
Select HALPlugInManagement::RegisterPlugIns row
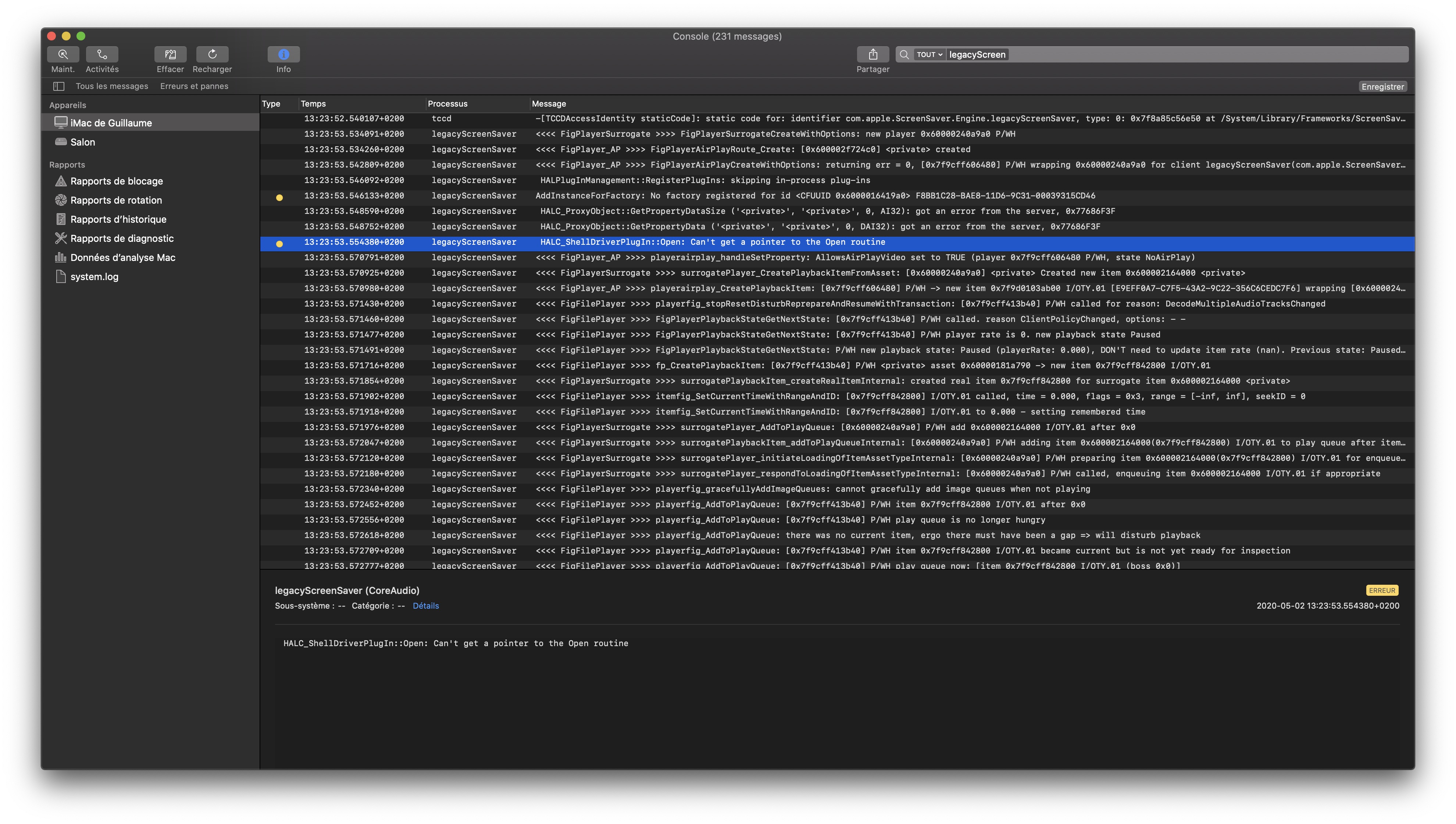837,180
